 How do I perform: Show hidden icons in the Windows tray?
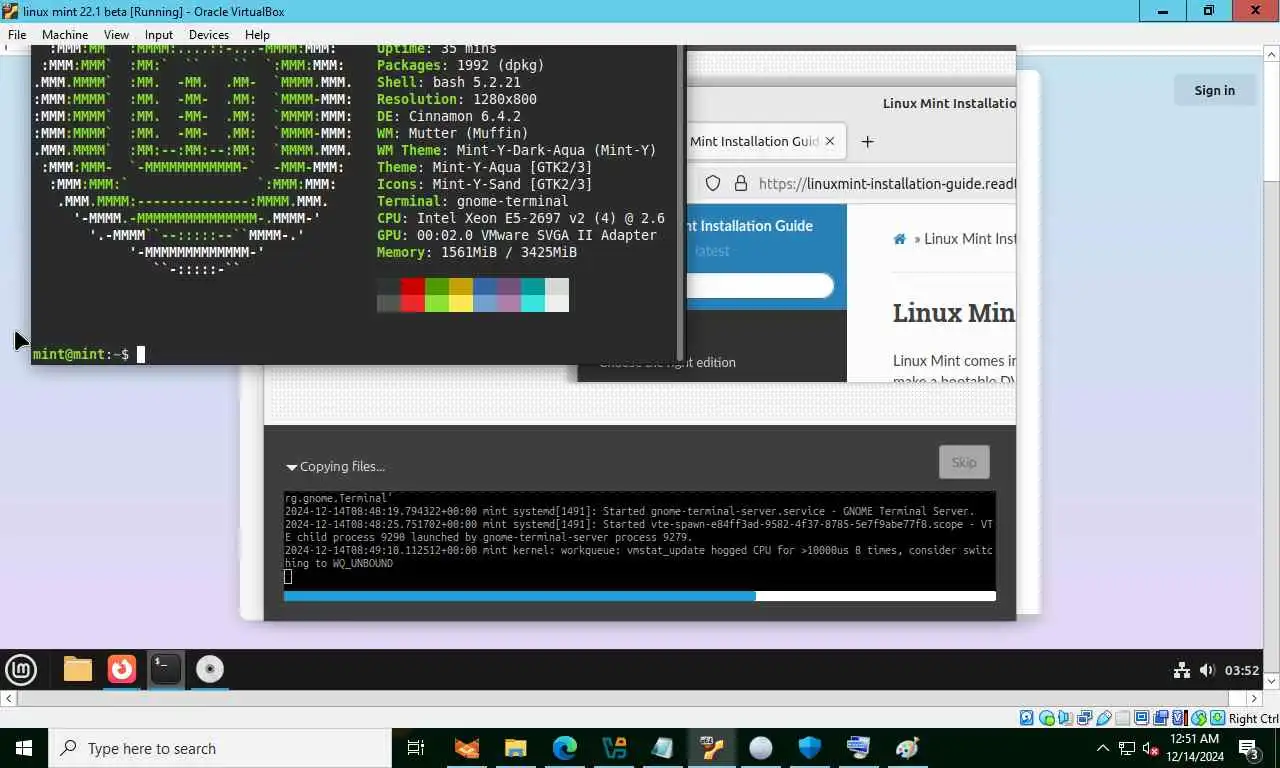[x=1104, y=748]
